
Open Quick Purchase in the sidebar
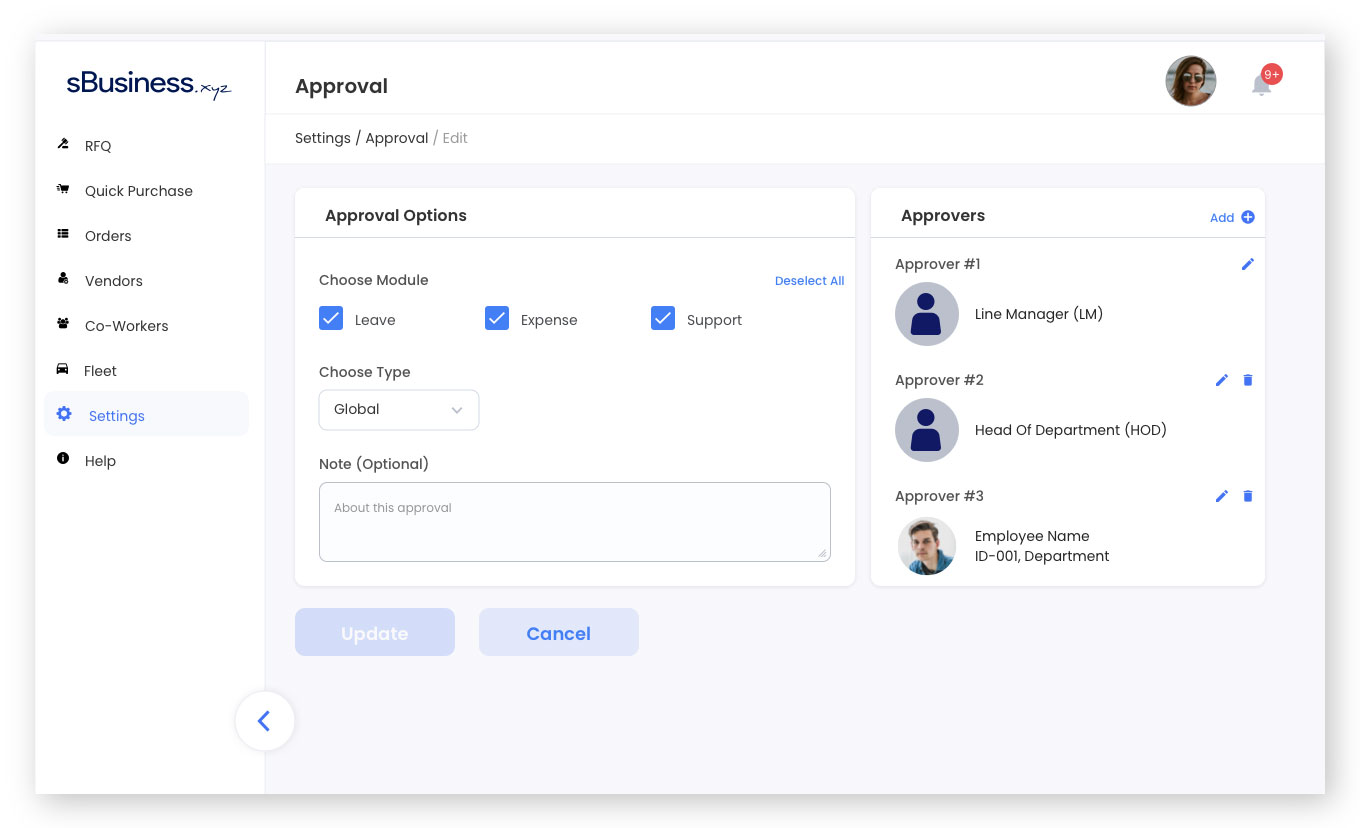tap(138, 191)
